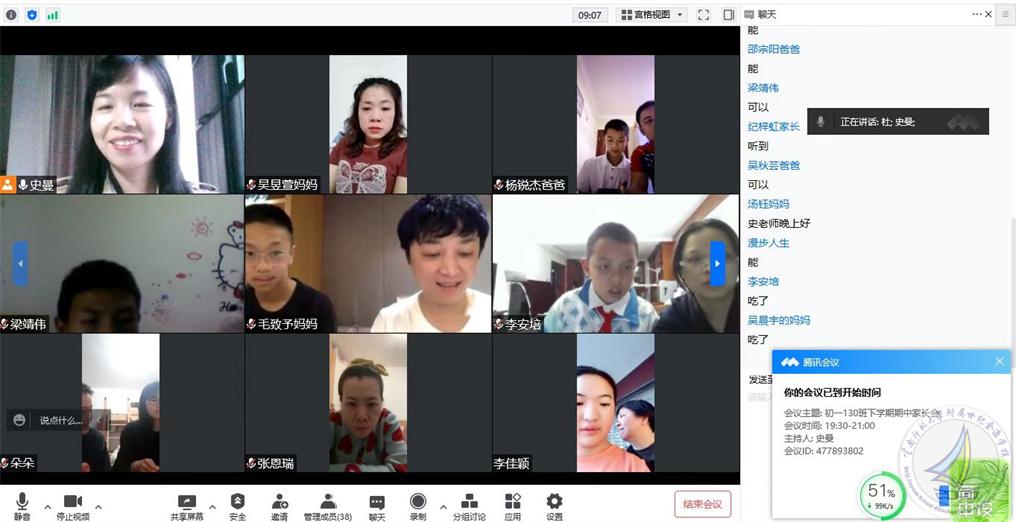Viewport: 1016px width, 522px height.
Task: Go to next page of video grid
Action: 717,263
